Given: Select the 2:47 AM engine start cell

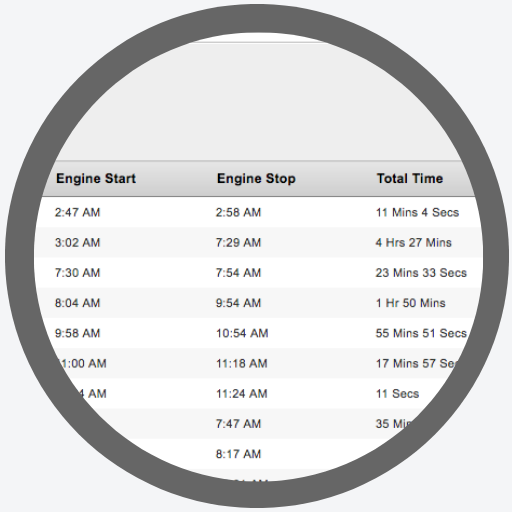Looking at the screenshot, I should (x=77, y=212).
